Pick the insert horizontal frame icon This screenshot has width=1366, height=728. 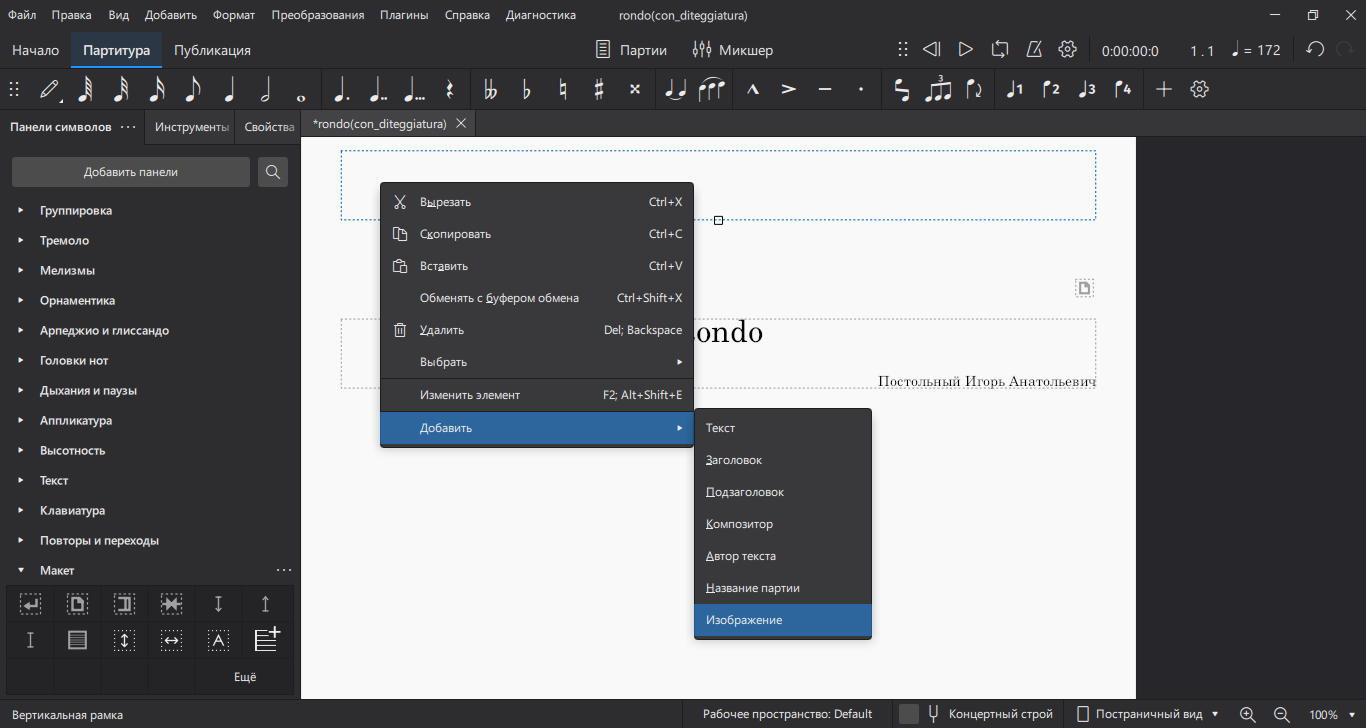click(x=171, y=640)
